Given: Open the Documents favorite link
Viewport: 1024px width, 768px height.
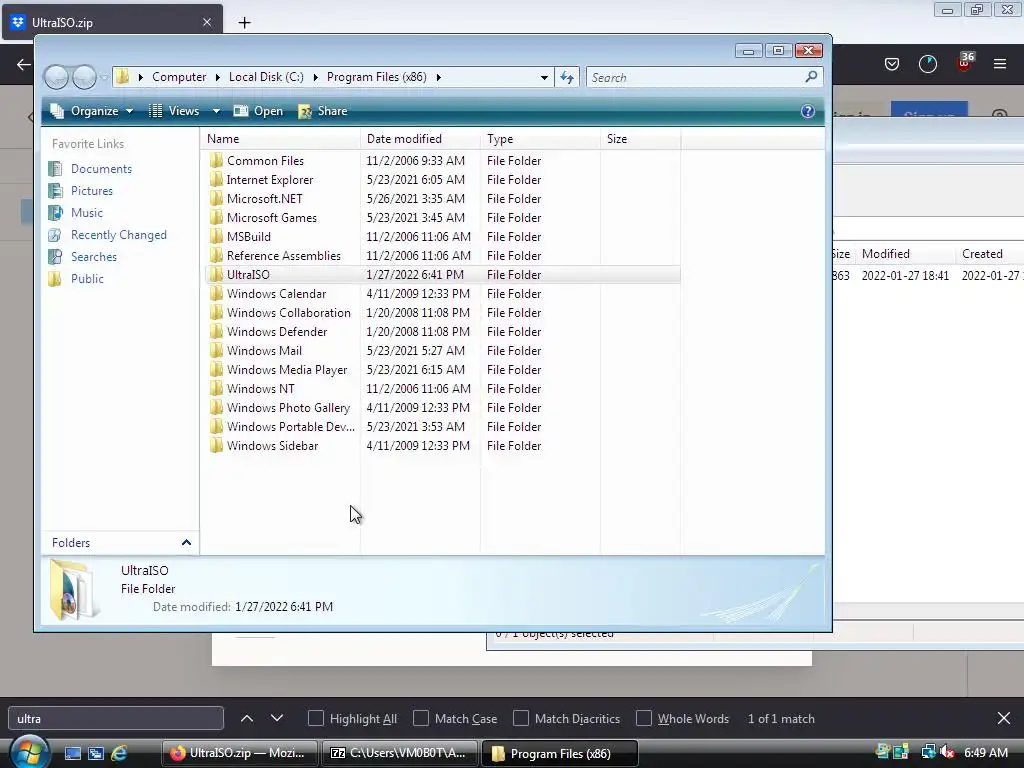Looking at the screenshot, I should coord(101,168).
